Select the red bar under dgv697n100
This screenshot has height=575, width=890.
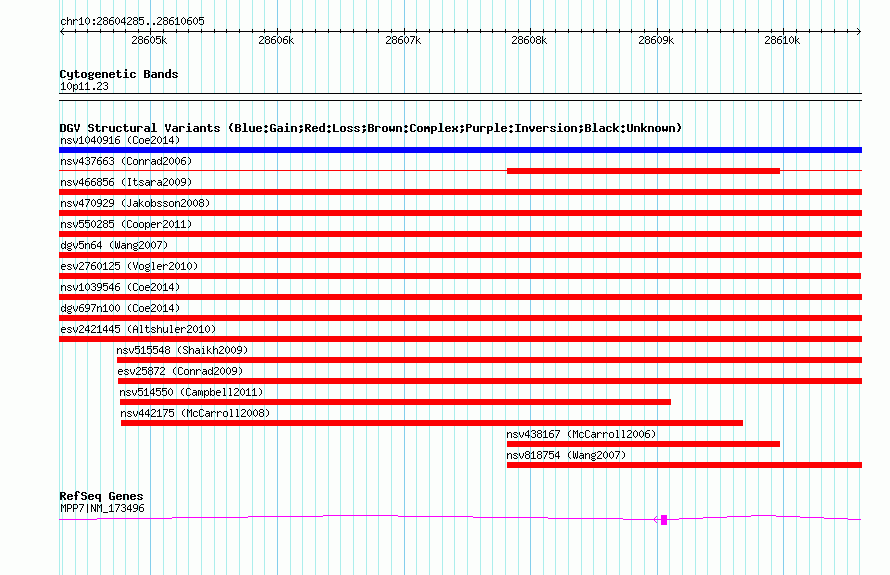point(460,318)
